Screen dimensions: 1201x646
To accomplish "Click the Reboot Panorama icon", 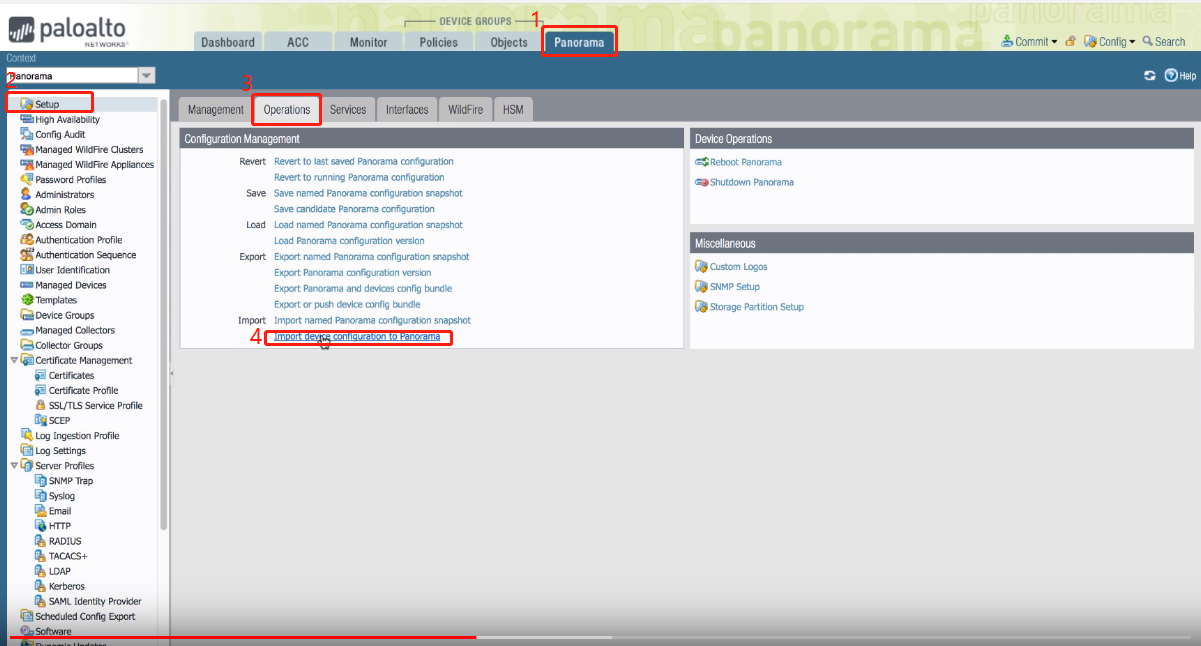I will pyautogui.click(x=701, y=162).
